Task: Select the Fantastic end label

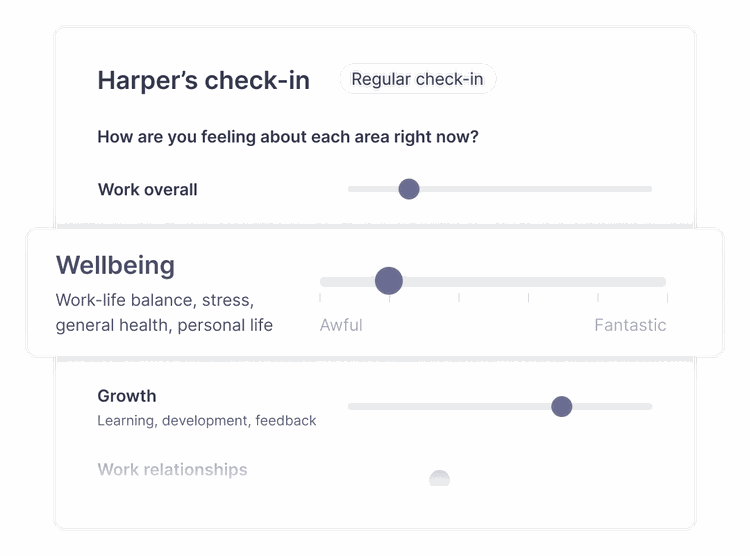Action: (629, 325)
